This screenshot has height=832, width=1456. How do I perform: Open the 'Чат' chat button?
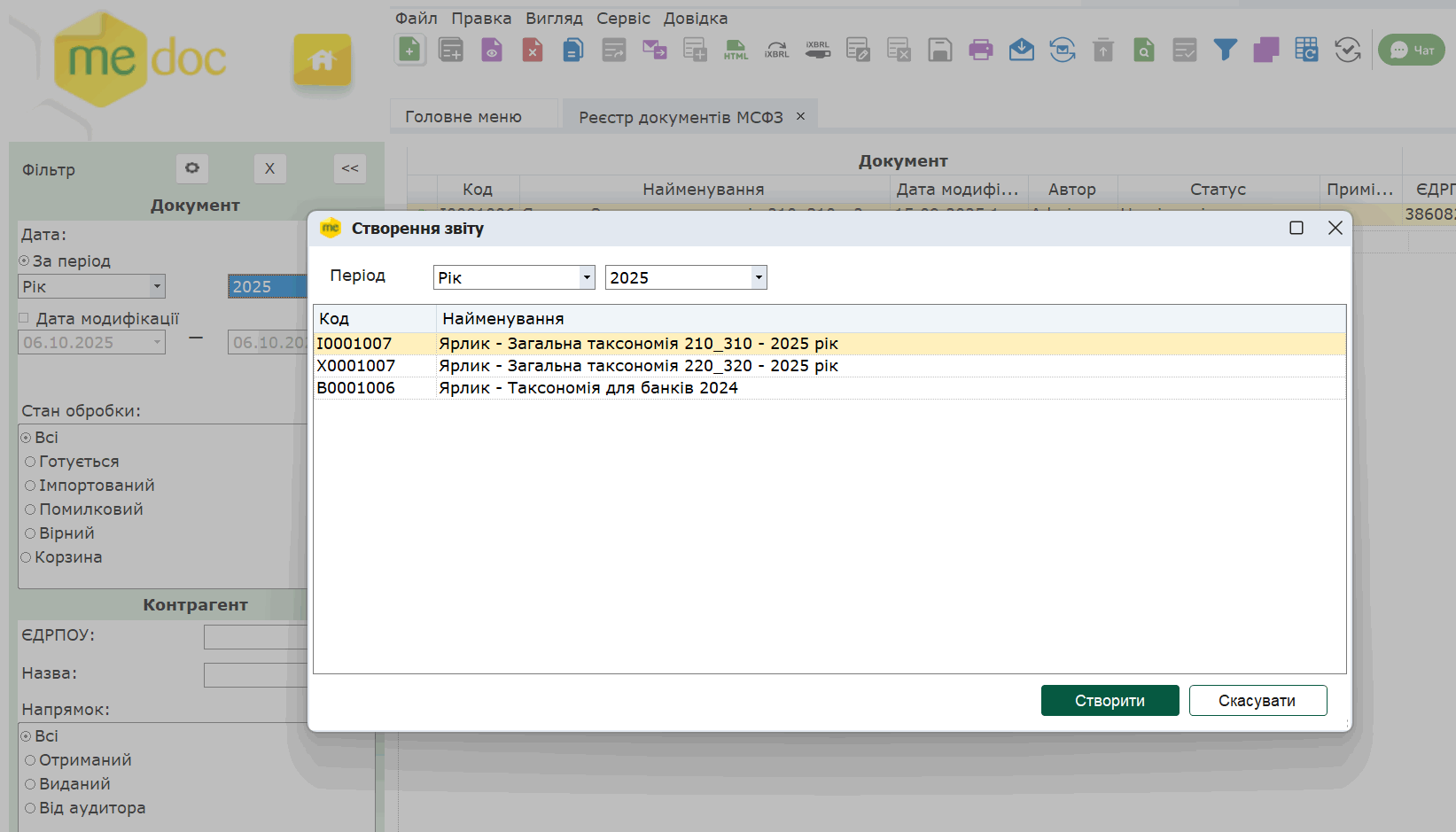(1412, 51)
